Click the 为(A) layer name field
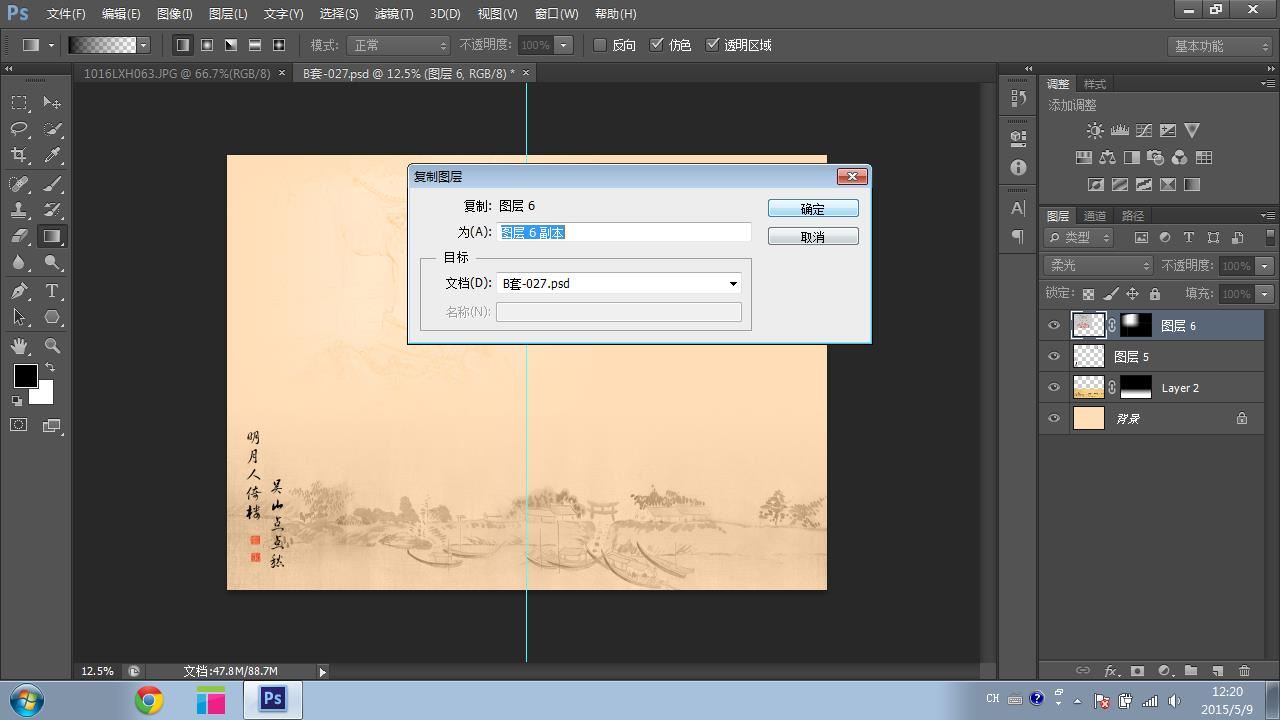Screen dimensions: 1280x720 click(624, 232)
